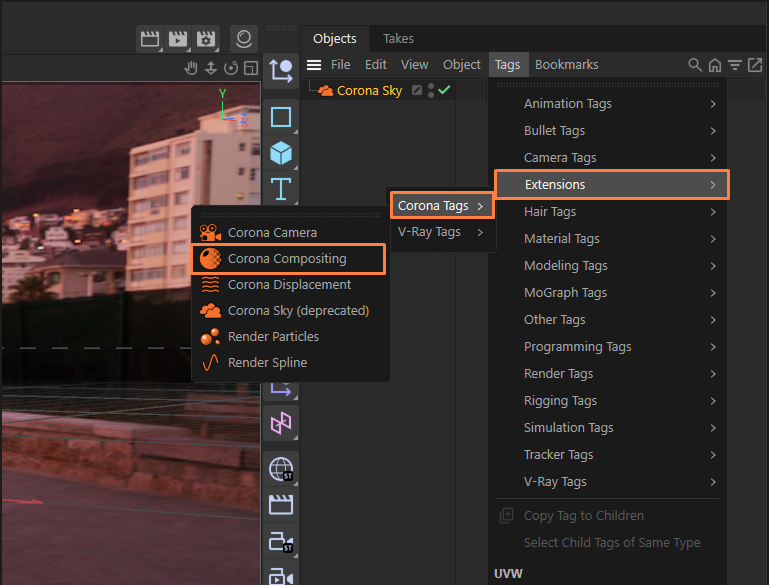Image resolution: width=769 pixels, height=585 pixels.
Task: Open Edit Render Settings icon
Action: point(206,39)
